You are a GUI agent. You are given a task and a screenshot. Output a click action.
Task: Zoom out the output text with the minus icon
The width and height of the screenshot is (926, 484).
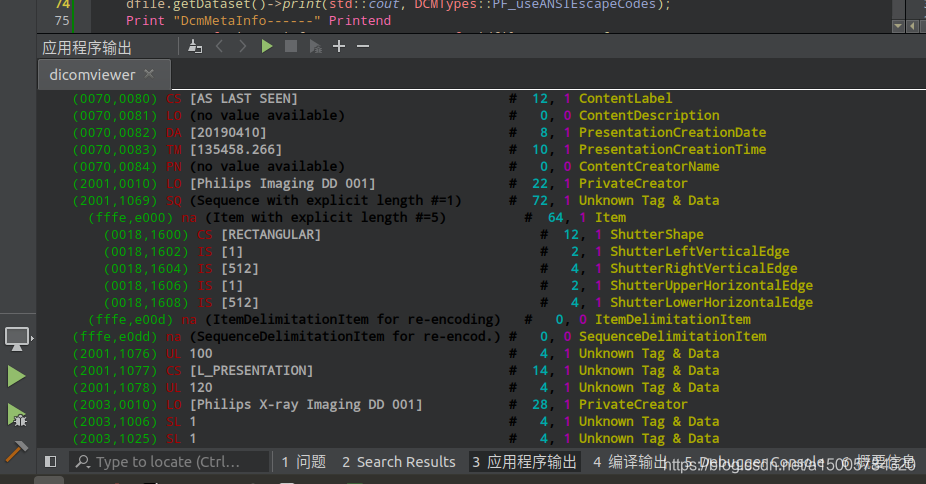tap(363, 46)
